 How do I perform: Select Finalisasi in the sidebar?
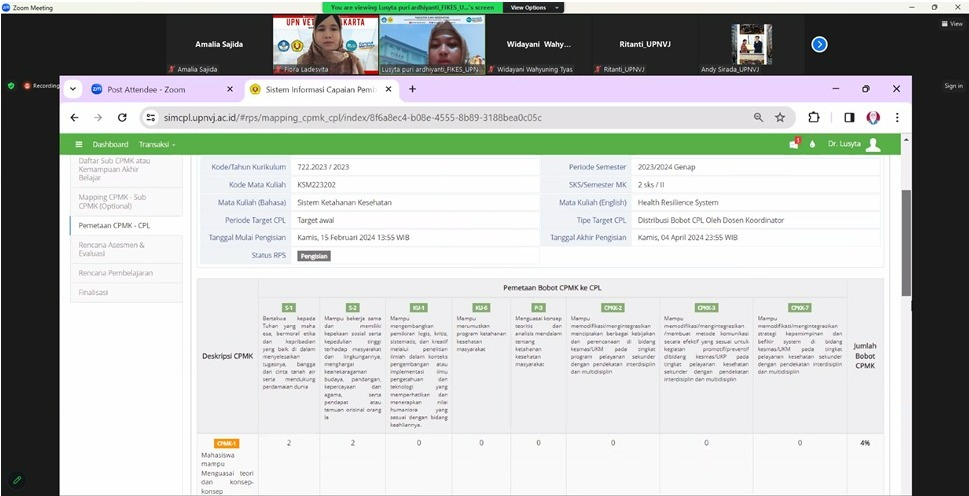[93, 292]
